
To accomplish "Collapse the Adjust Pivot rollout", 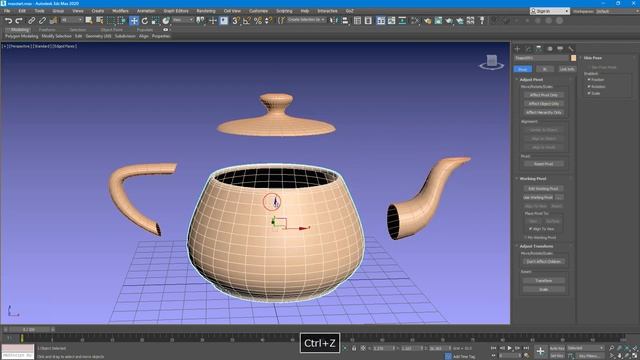I will [x=531, y=80].
